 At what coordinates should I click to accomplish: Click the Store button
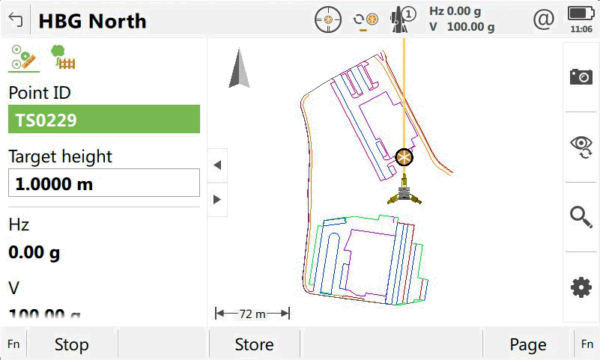click(x=254, y=344)
